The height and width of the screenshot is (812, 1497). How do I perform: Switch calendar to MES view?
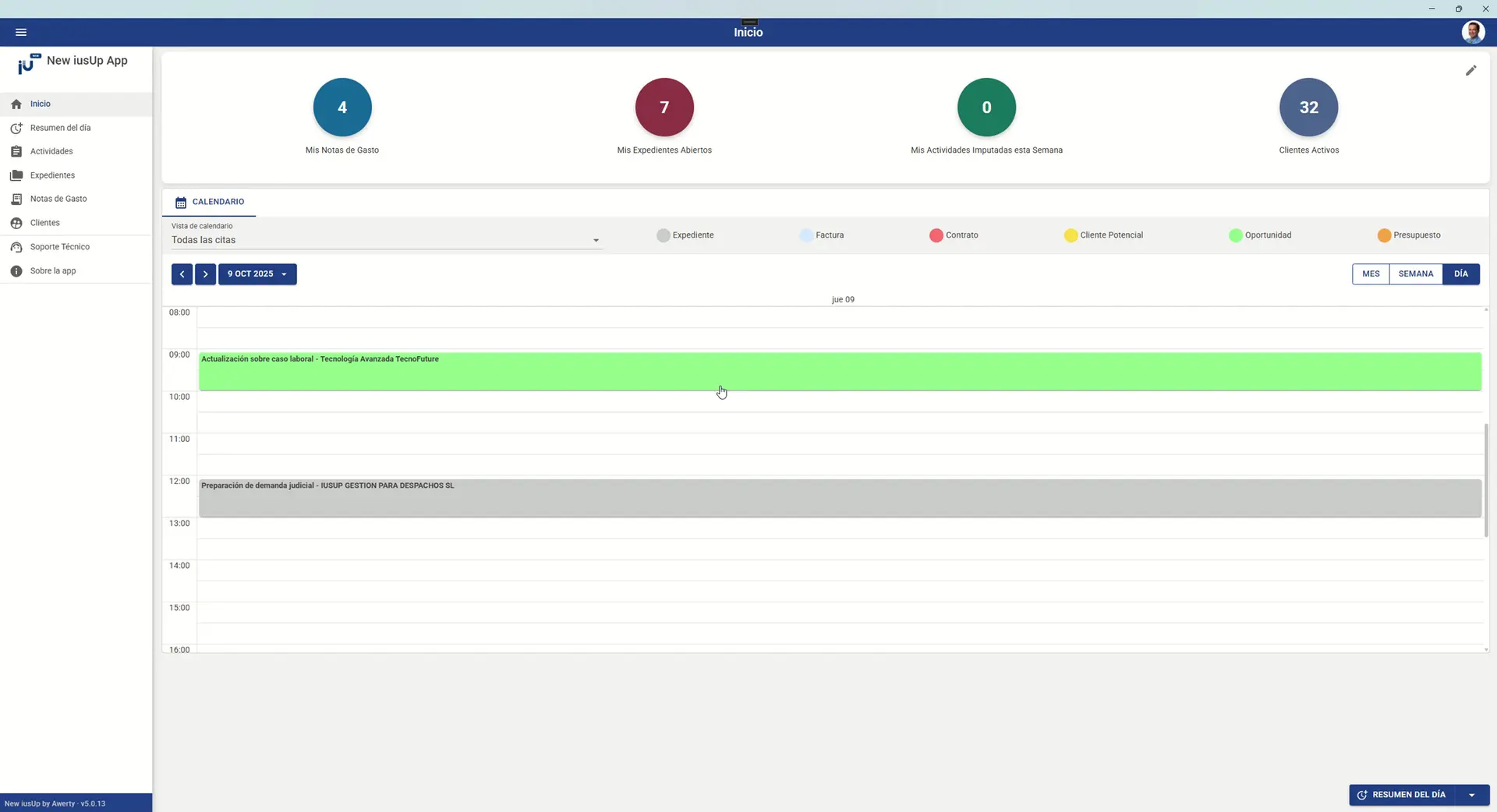(x=1371, y=274)
